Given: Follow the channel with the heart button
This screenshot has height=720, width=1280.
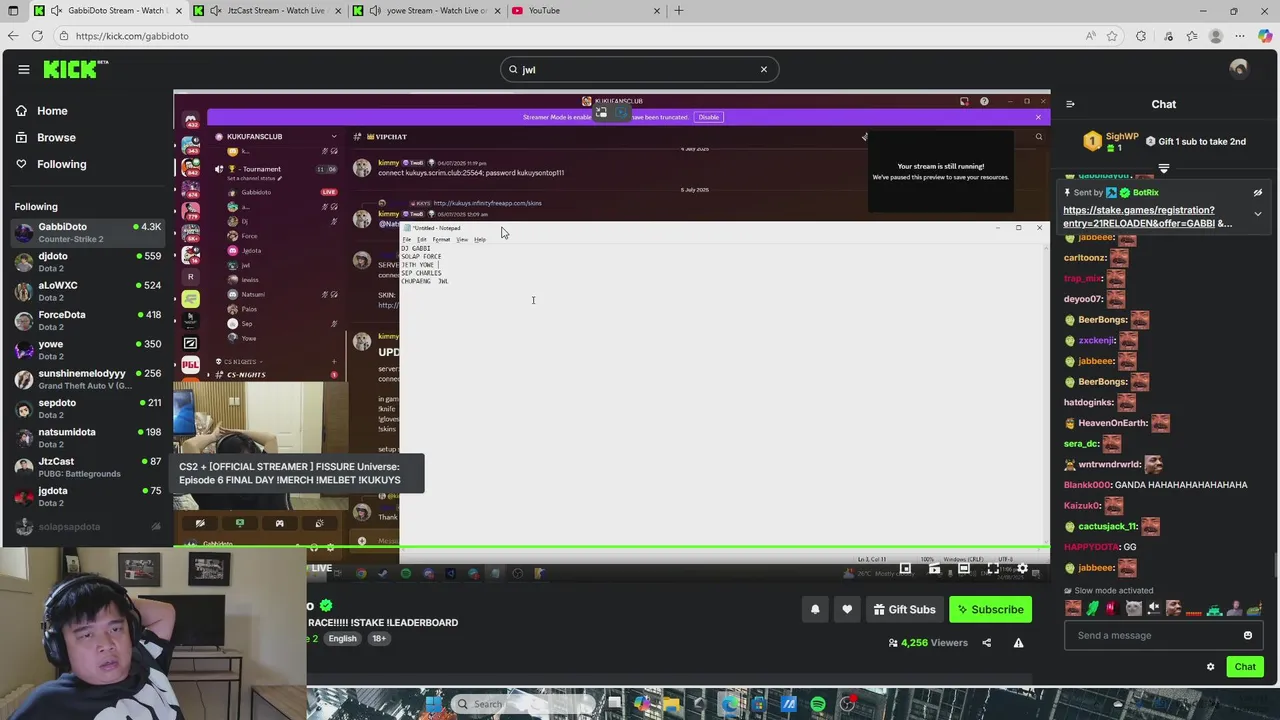Looking at the screenshot, I should click(x=847, y=609).
